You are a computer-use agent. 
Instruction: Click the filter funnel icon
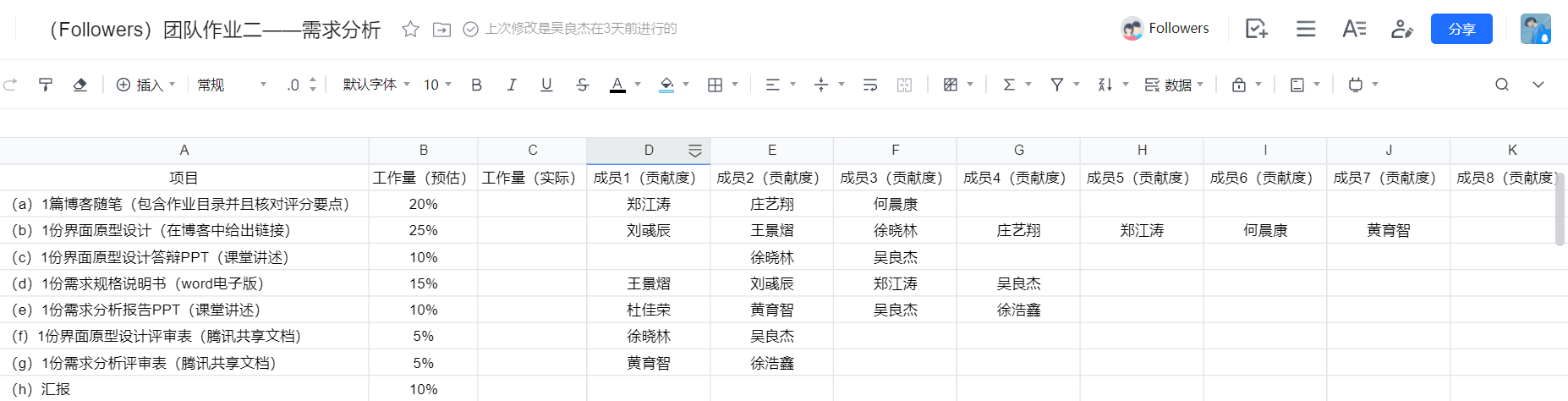[x=1057, y=85]
